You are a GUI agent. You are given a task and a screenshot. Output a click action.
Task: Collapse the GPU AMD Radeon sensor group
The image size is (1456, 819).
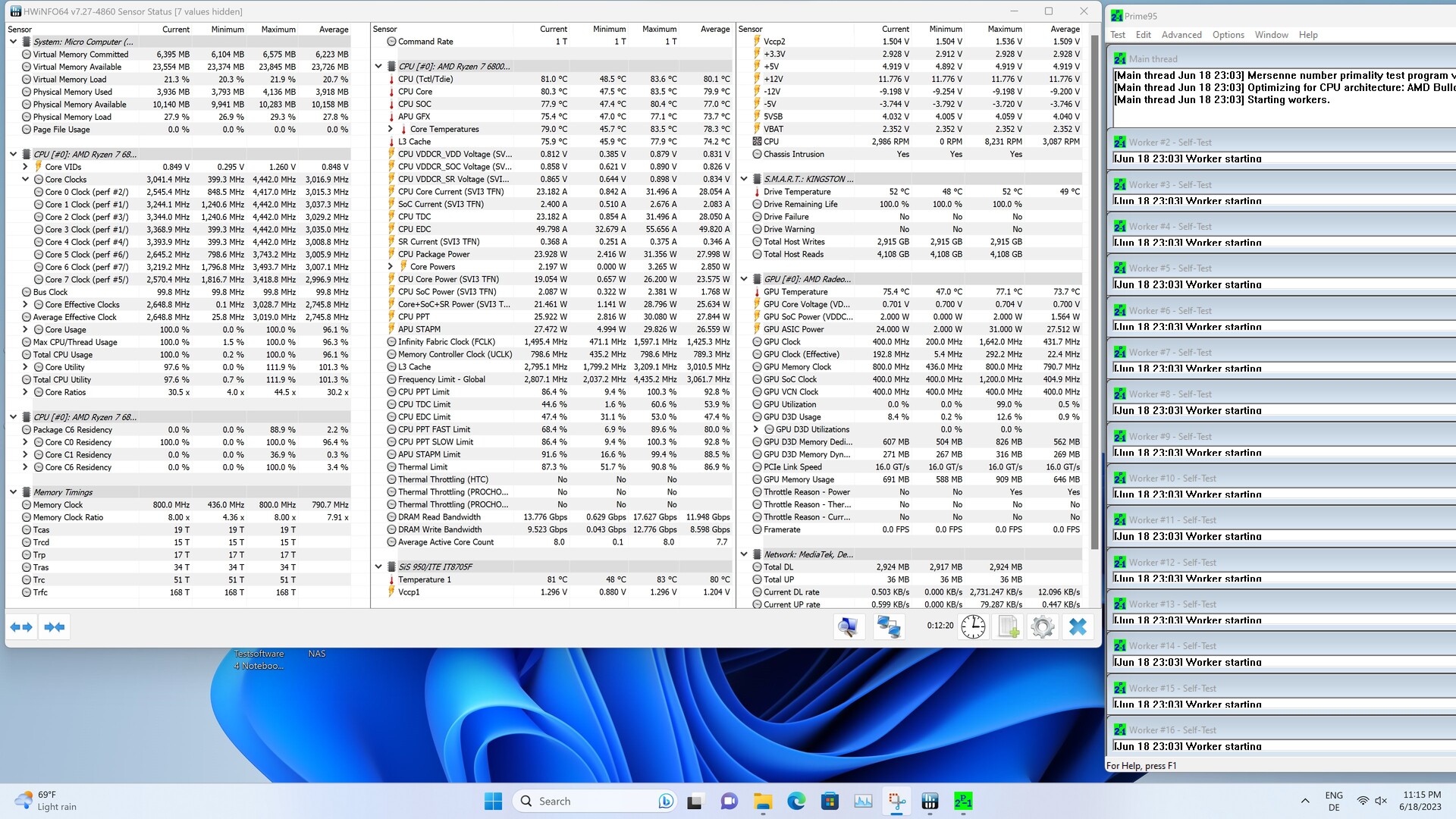(744, 279)
